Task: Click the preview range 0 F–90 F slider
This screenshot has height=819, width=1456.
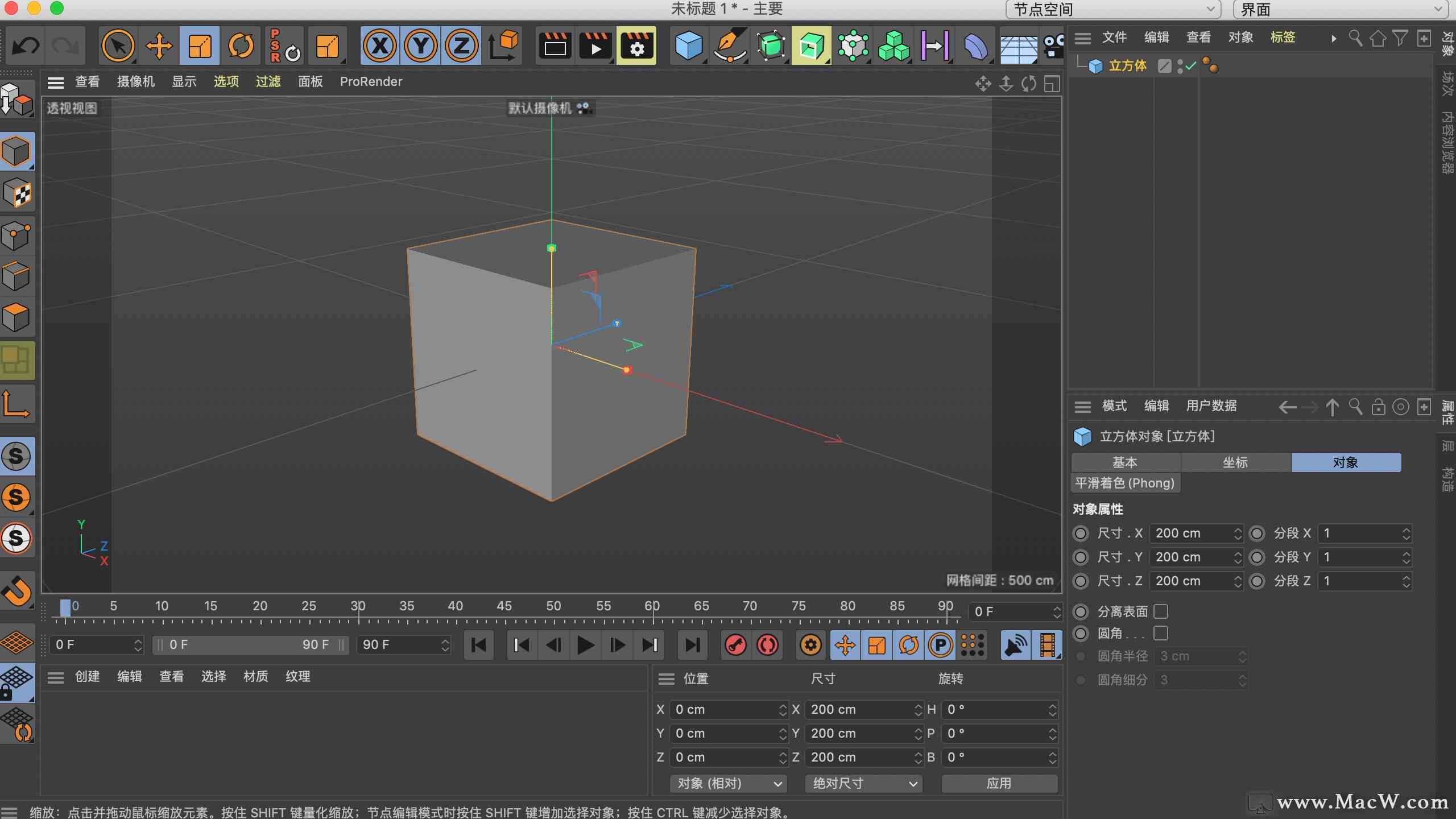Action: 250,645
